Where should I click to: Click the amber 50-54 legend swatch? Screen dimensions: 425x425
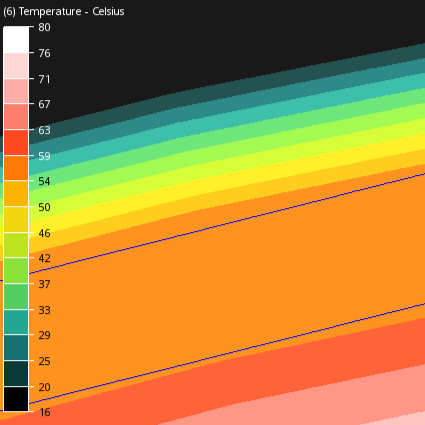[16, 194]
